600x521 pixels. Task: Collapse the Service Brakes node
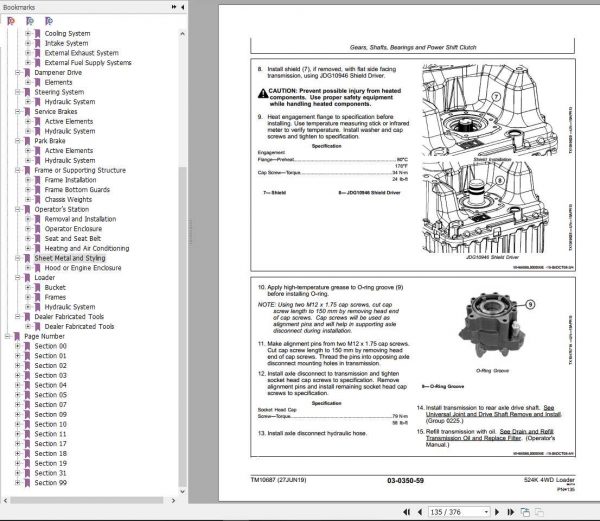pos(18,111)
